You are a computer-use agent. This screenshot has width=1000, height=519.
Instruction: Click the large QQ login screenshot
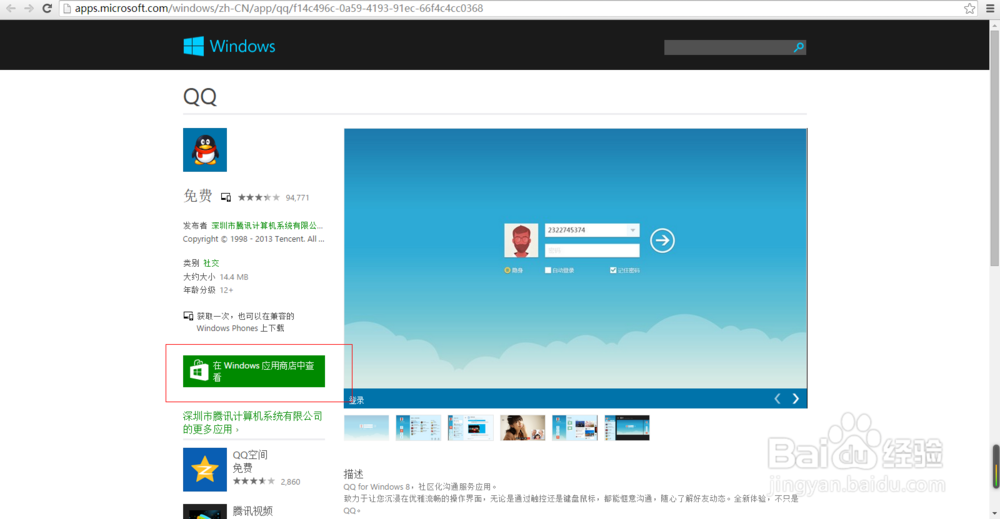tap(575, 258)
